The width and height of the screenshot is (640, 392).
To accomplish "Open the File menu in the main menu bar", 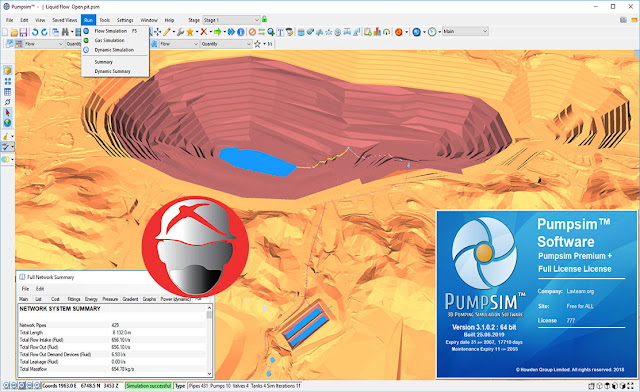I will [10, 20].
